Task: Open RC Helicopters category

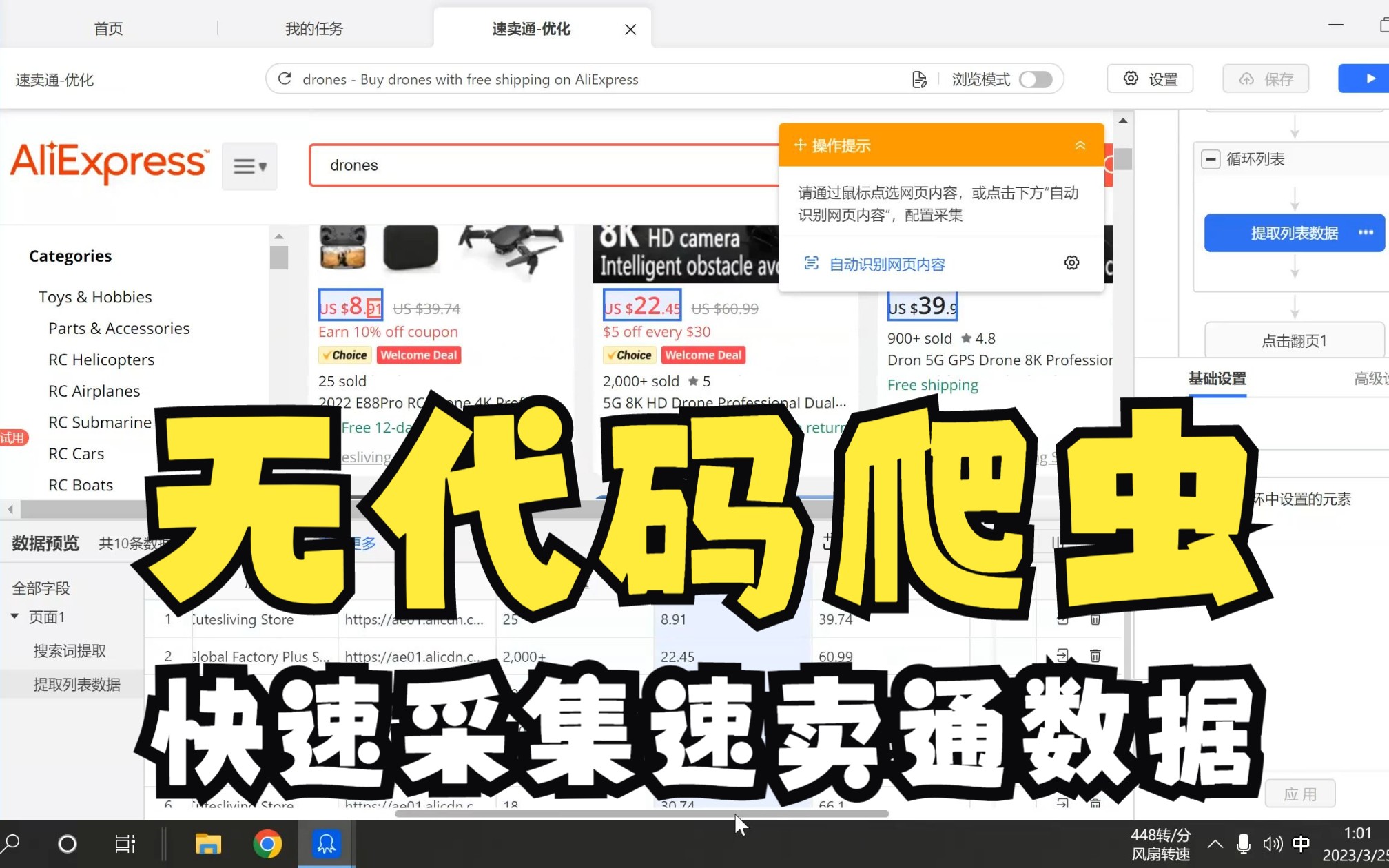Action: tap(101, 360)
